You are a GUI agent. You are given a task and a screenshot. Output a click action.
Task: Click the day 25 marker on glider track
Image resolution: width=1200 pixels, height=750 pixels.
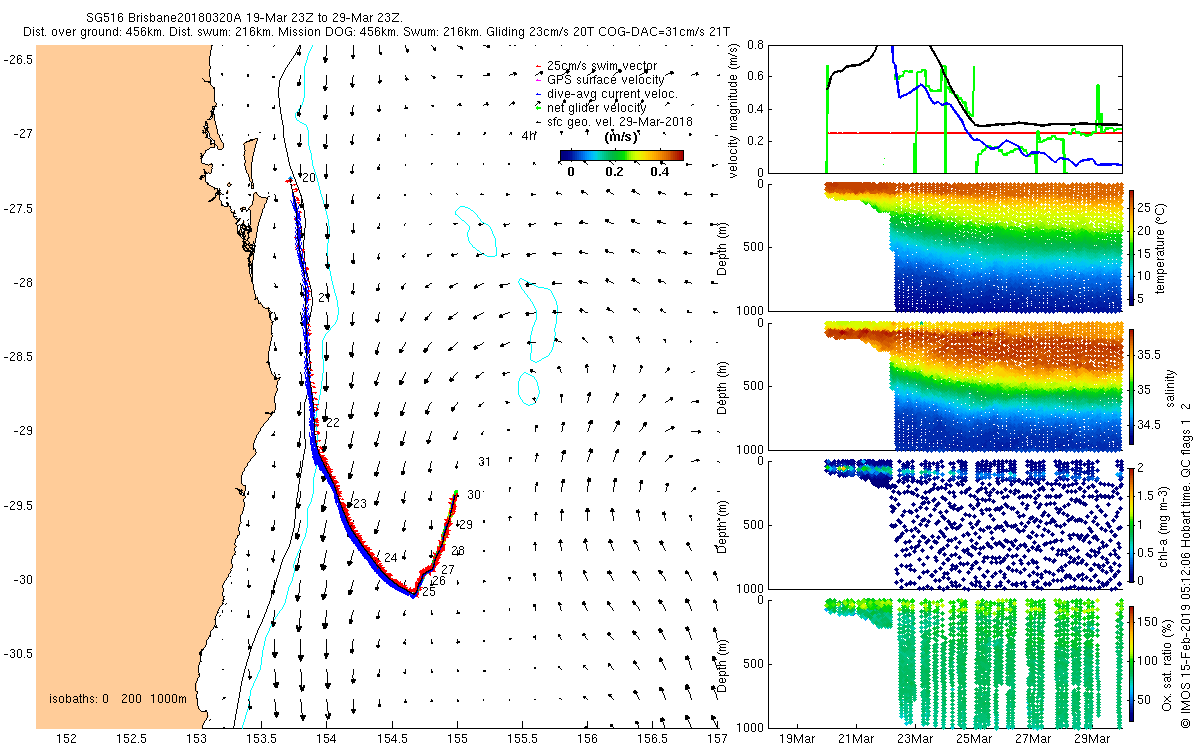point(428,592)
